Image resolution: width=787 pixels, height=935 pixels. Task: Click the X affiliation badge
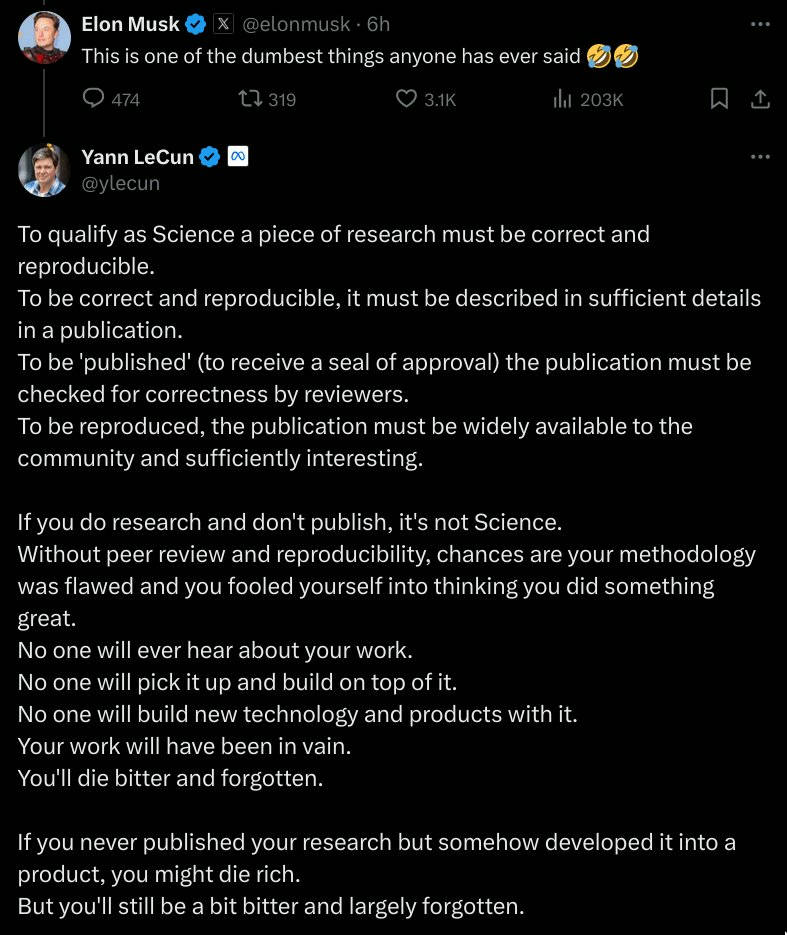click(x=223, y=24)
